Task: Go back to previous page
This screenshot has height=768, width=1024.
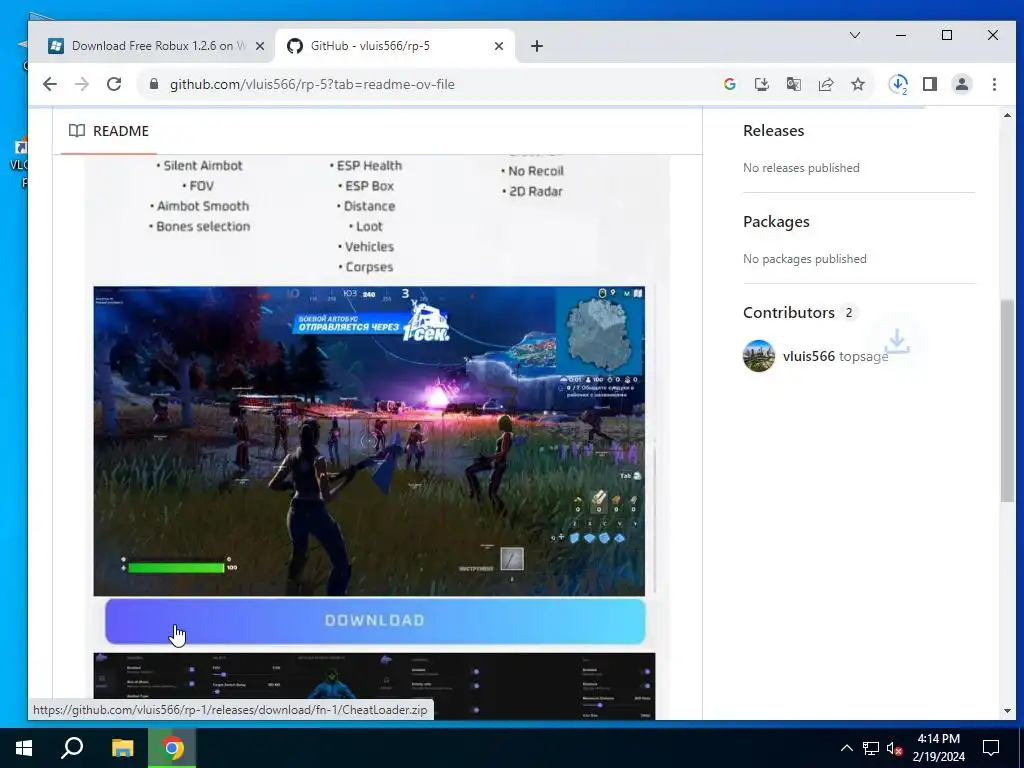Action: pyautogui.click(x=50, y=84)
